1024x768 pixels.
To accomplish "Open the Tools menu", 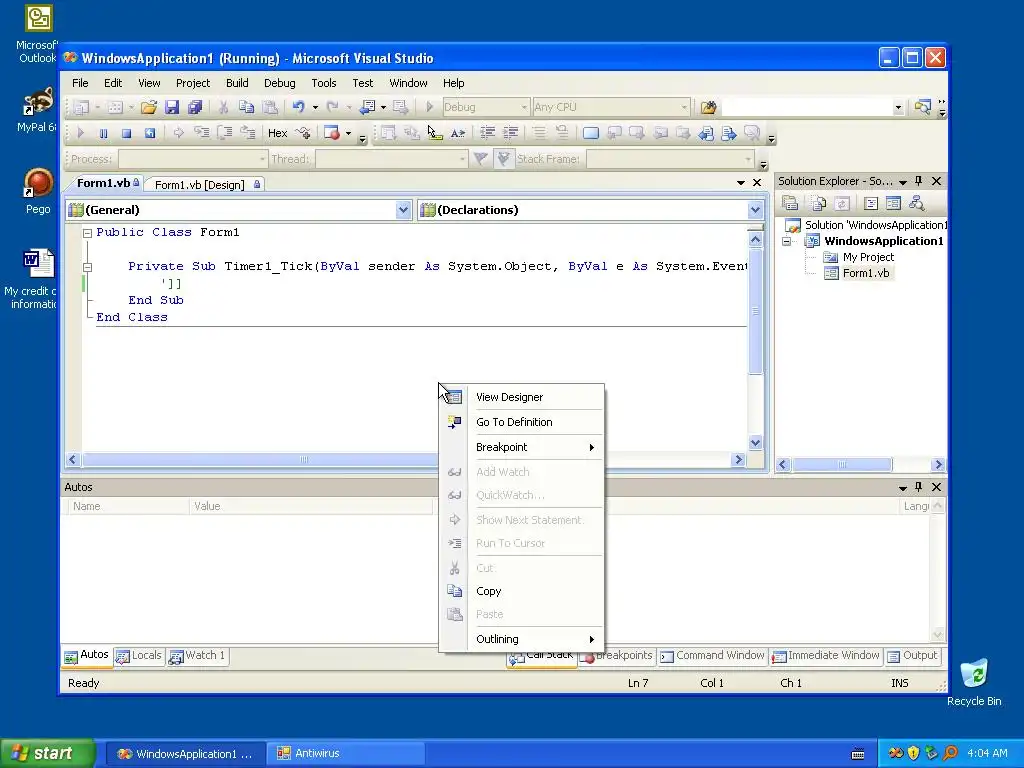I will pyautogui.click(x=323, y=83).
